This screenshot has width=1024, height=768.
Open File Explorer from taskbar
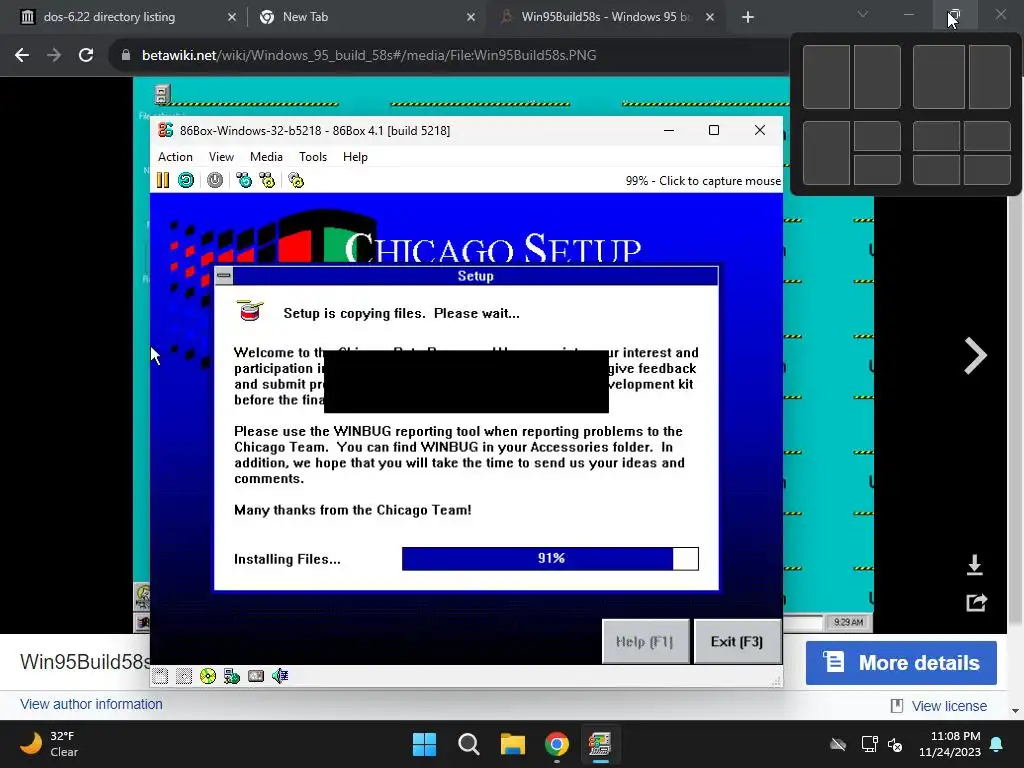pyautogui.click(x=513, y=744)
